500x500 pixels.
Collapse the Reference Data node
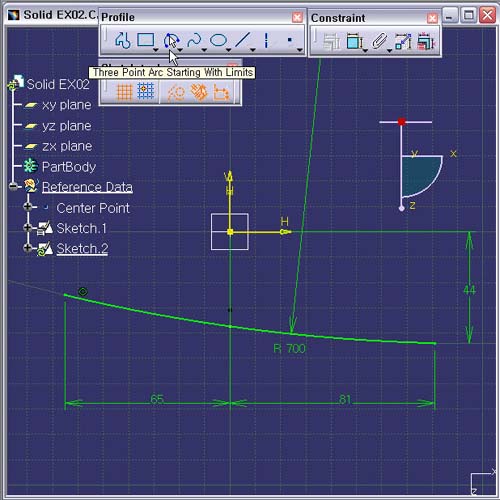[13, 186]
